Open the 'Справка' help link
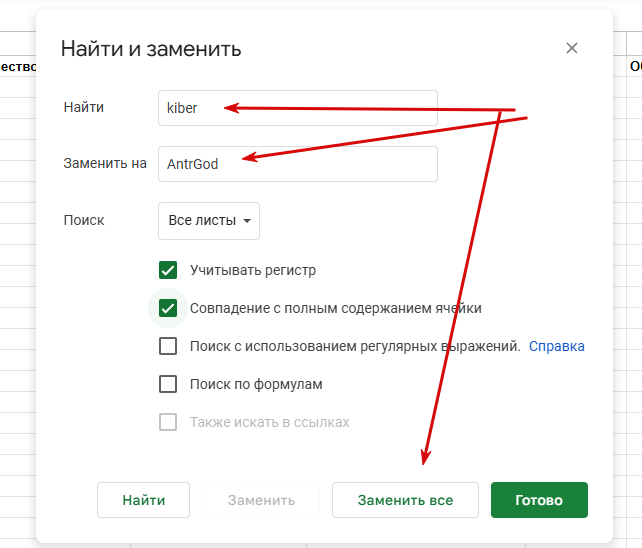The width and height of the screenshot is (642, 548). (556, 346)
